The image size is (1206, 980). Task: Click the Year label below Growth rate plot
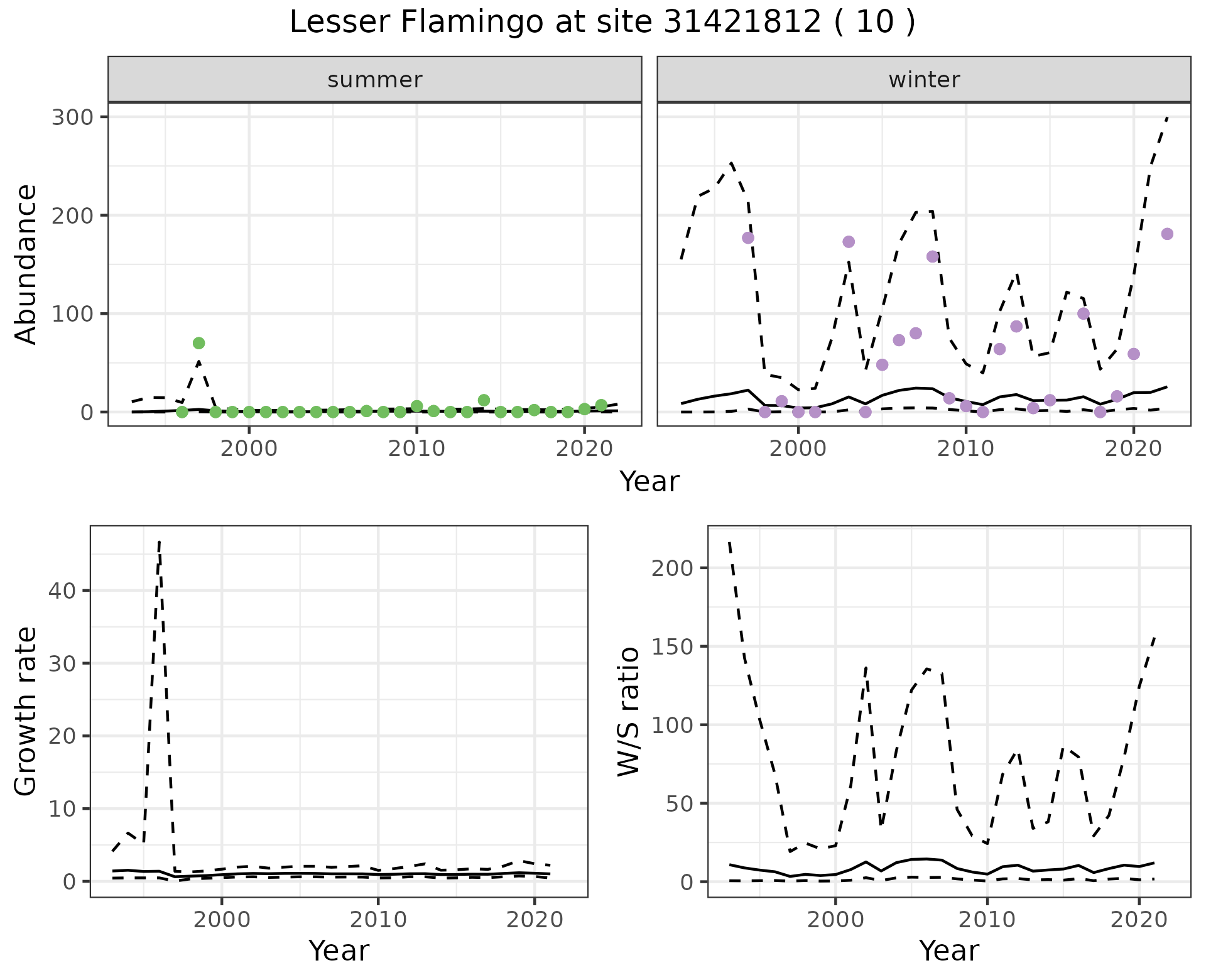click(339, 950)
